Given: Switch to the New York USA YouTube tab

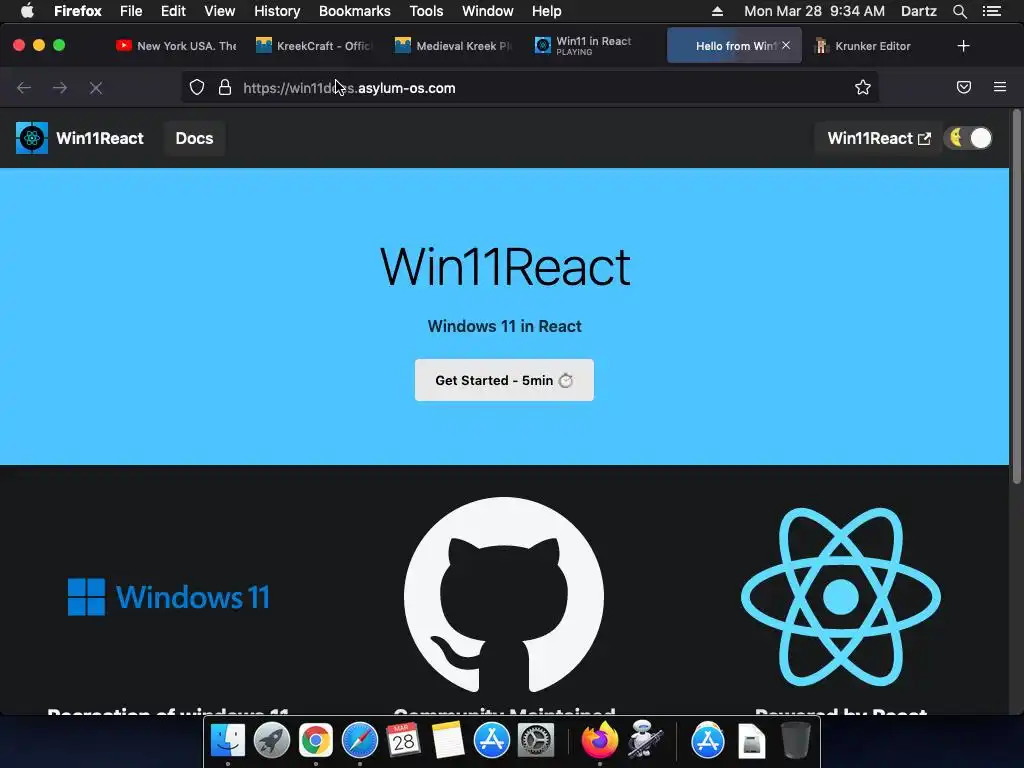Looking at the screenshot, I should point(176,46).
